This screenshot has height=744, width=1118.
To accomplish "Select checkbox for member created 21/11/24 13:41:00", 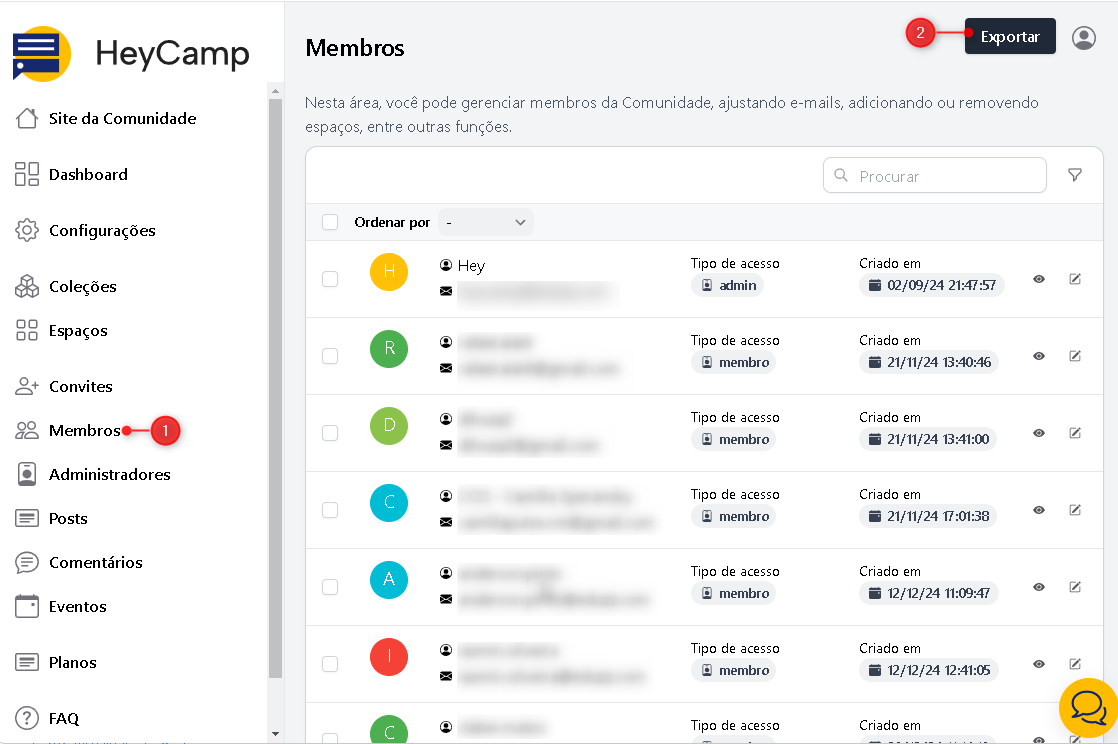I will (330, 433).
